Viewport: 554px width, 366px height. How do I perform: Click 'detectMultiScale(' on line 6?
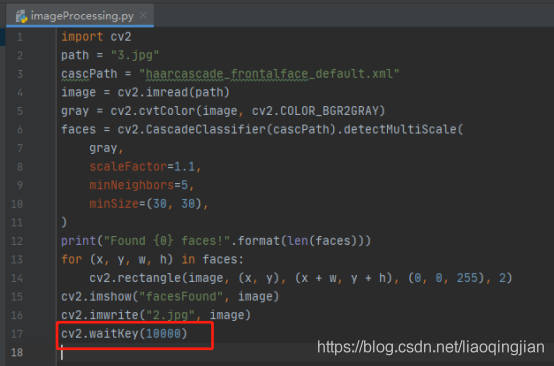[403, 130]
